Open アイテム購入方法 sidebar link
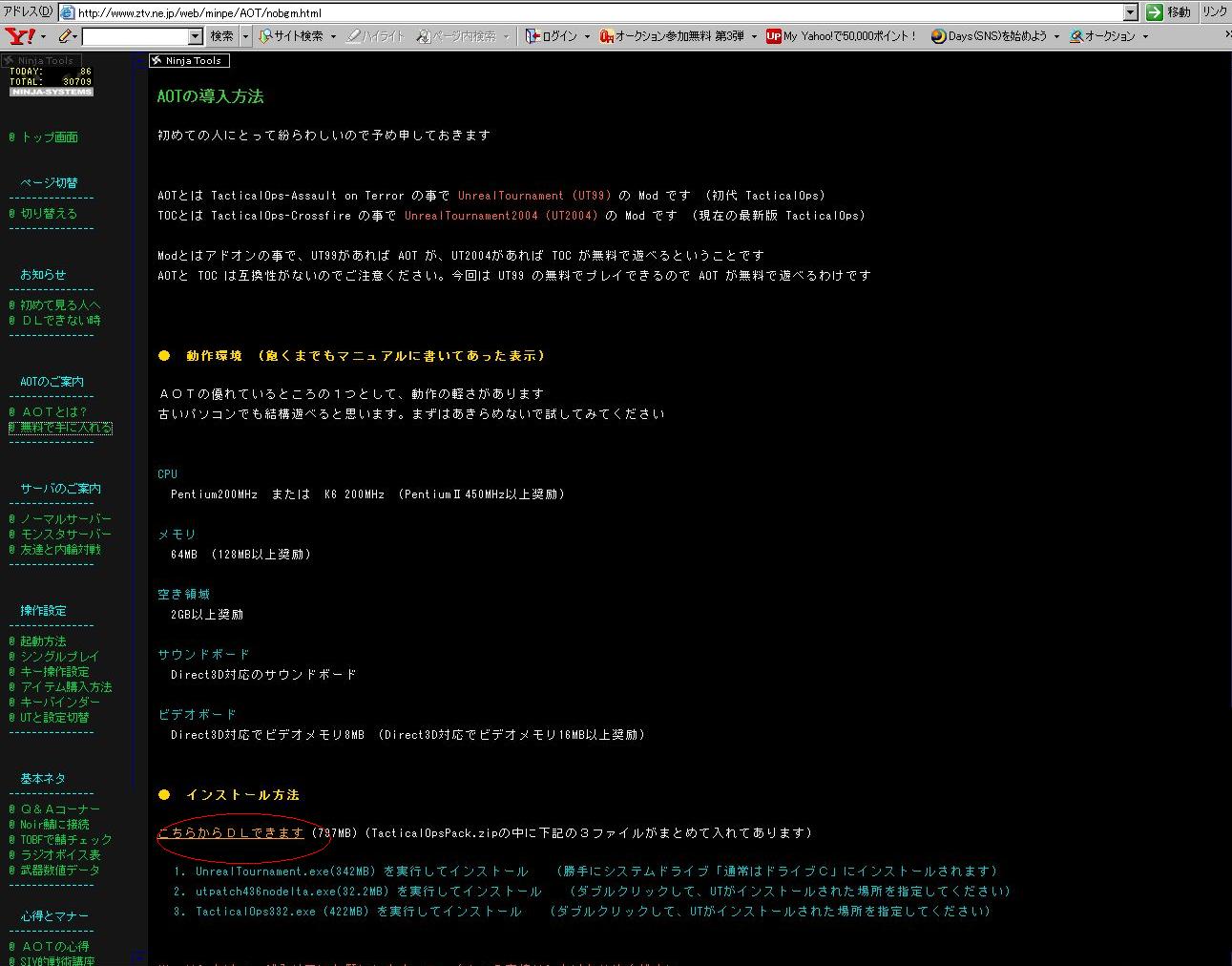 (x=66, y=687)
